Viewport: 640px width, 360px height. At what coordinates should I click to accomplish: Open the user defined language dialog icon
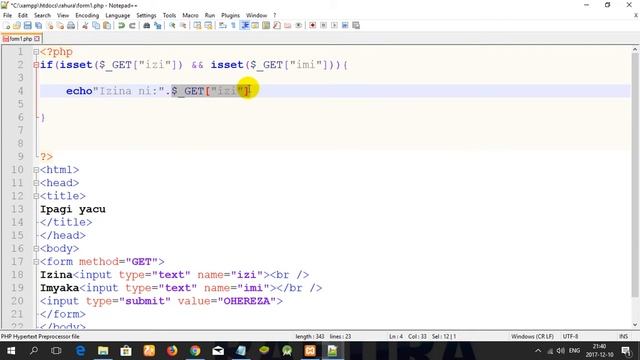[x=255, y=25]
